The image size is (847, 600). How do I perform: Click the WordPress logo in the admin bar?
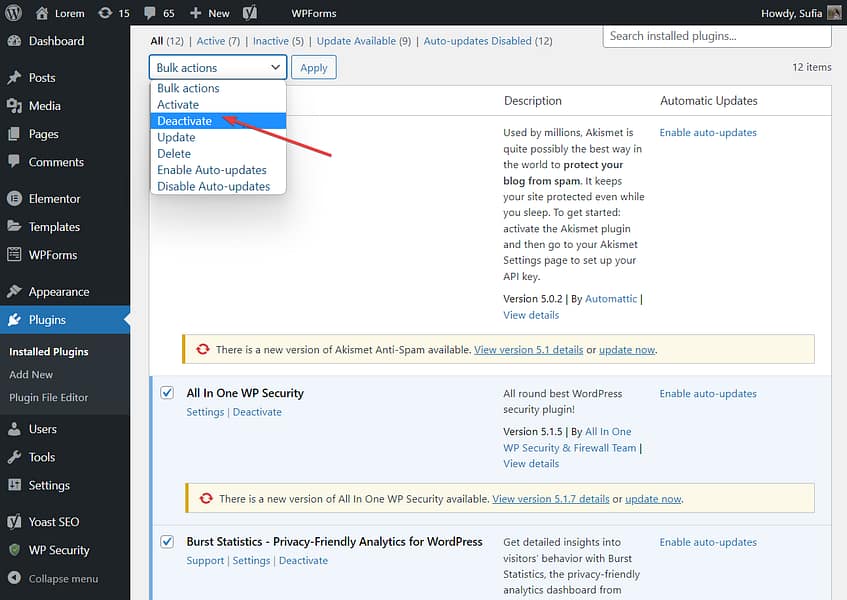click(x=13, y=13)
